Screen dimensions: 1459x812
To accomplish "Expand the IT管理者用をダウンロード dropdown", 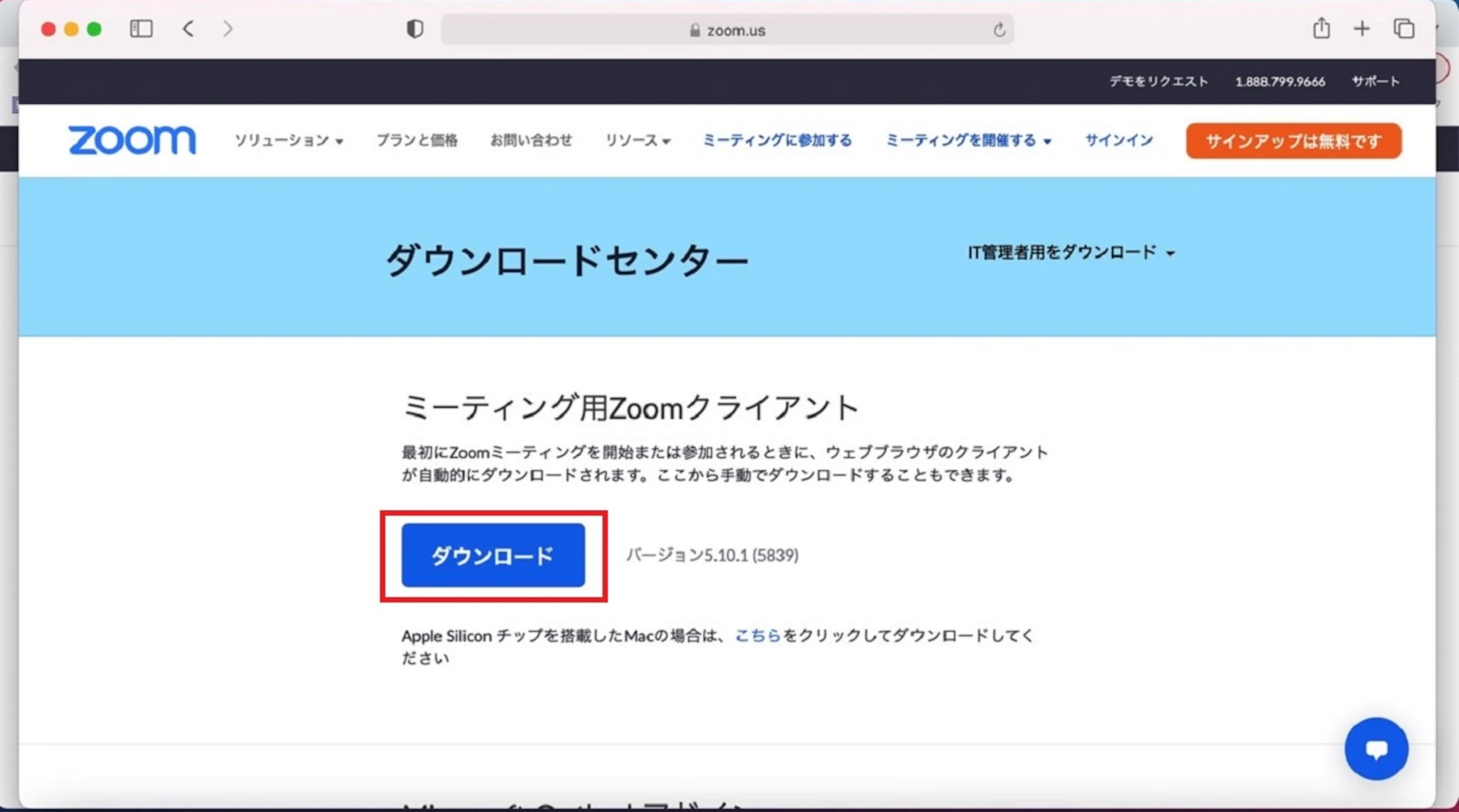I will pos(1070,252).
